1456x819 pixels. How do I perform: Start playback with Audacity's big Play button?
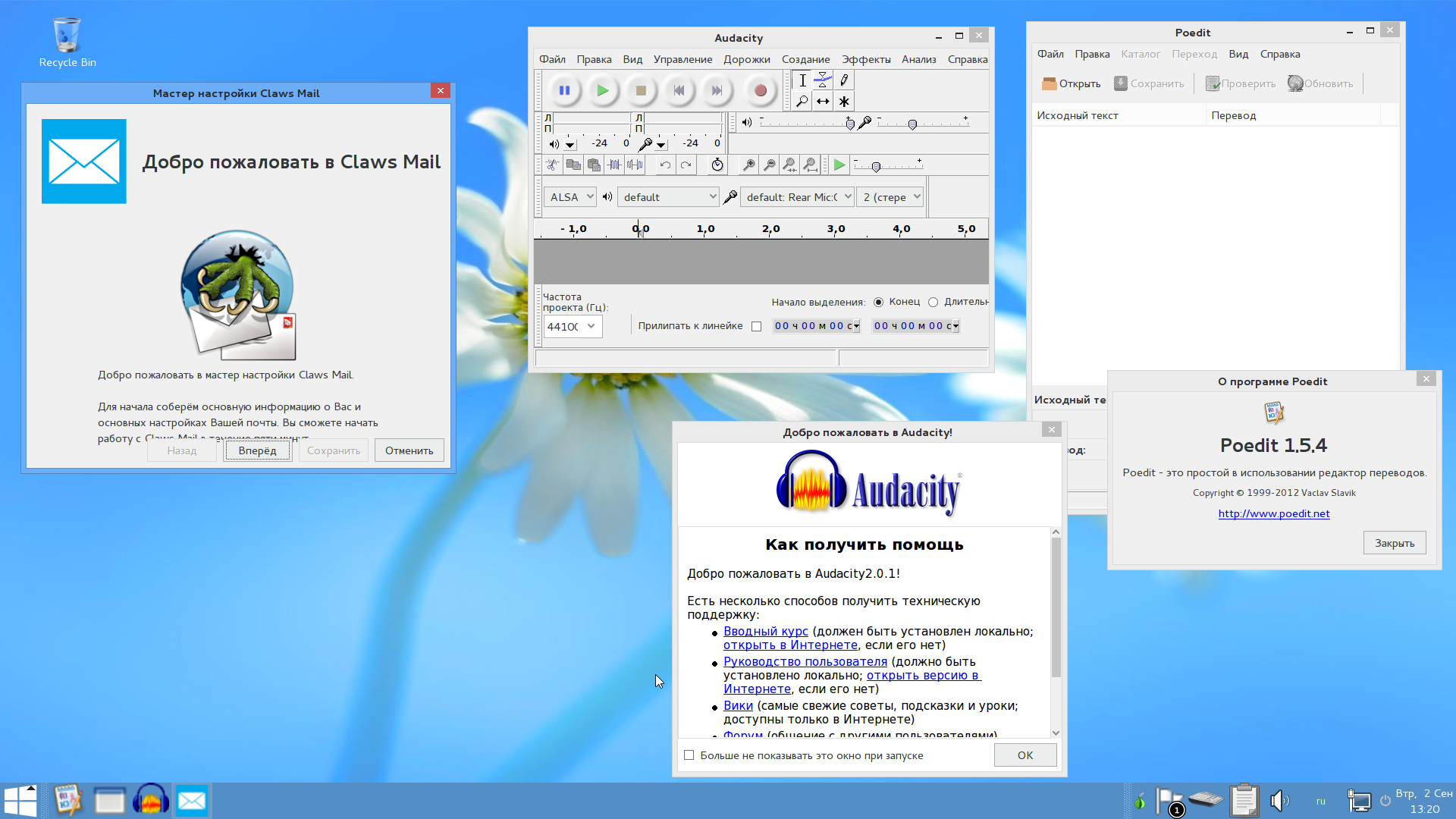pyautogui.click(x=602, y=90)
